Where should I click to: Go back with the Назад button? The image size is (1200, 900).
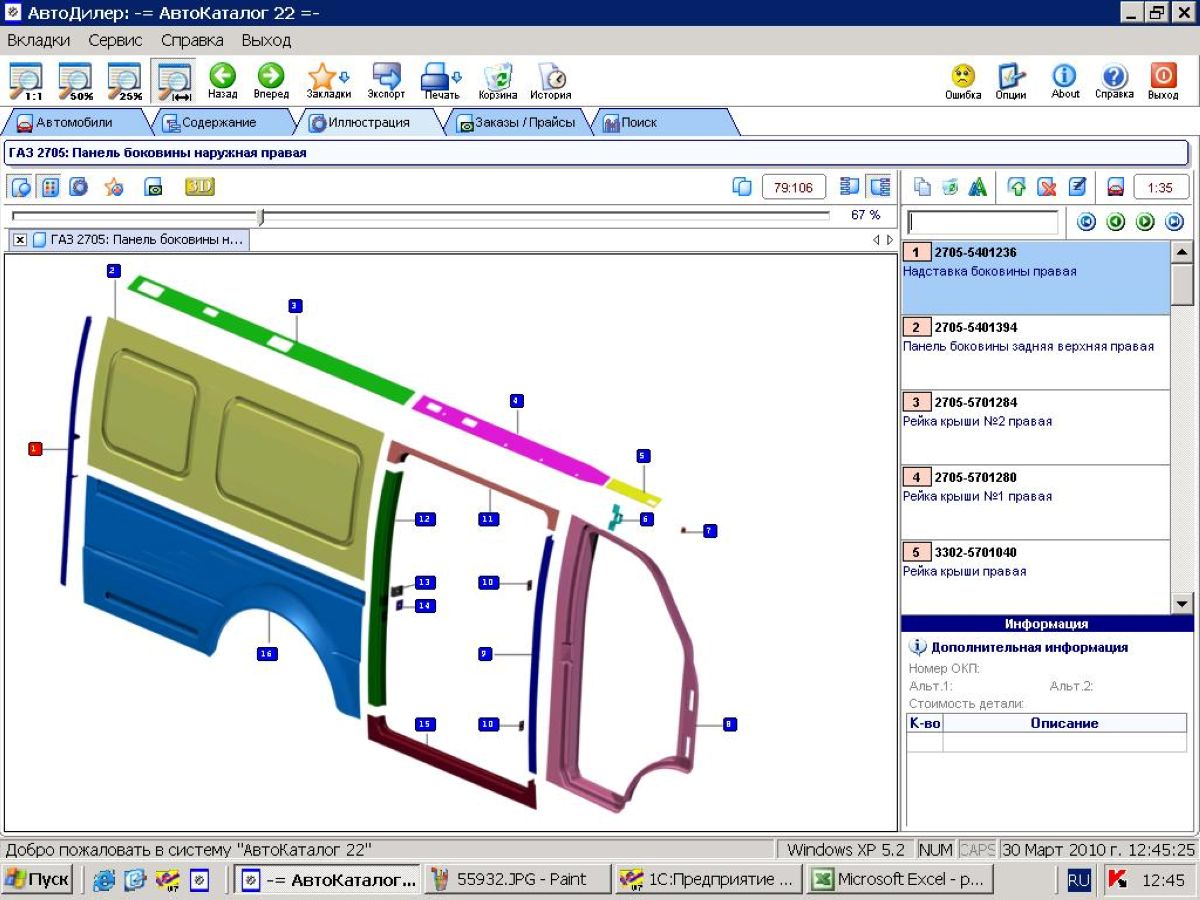tap(222, 81)
